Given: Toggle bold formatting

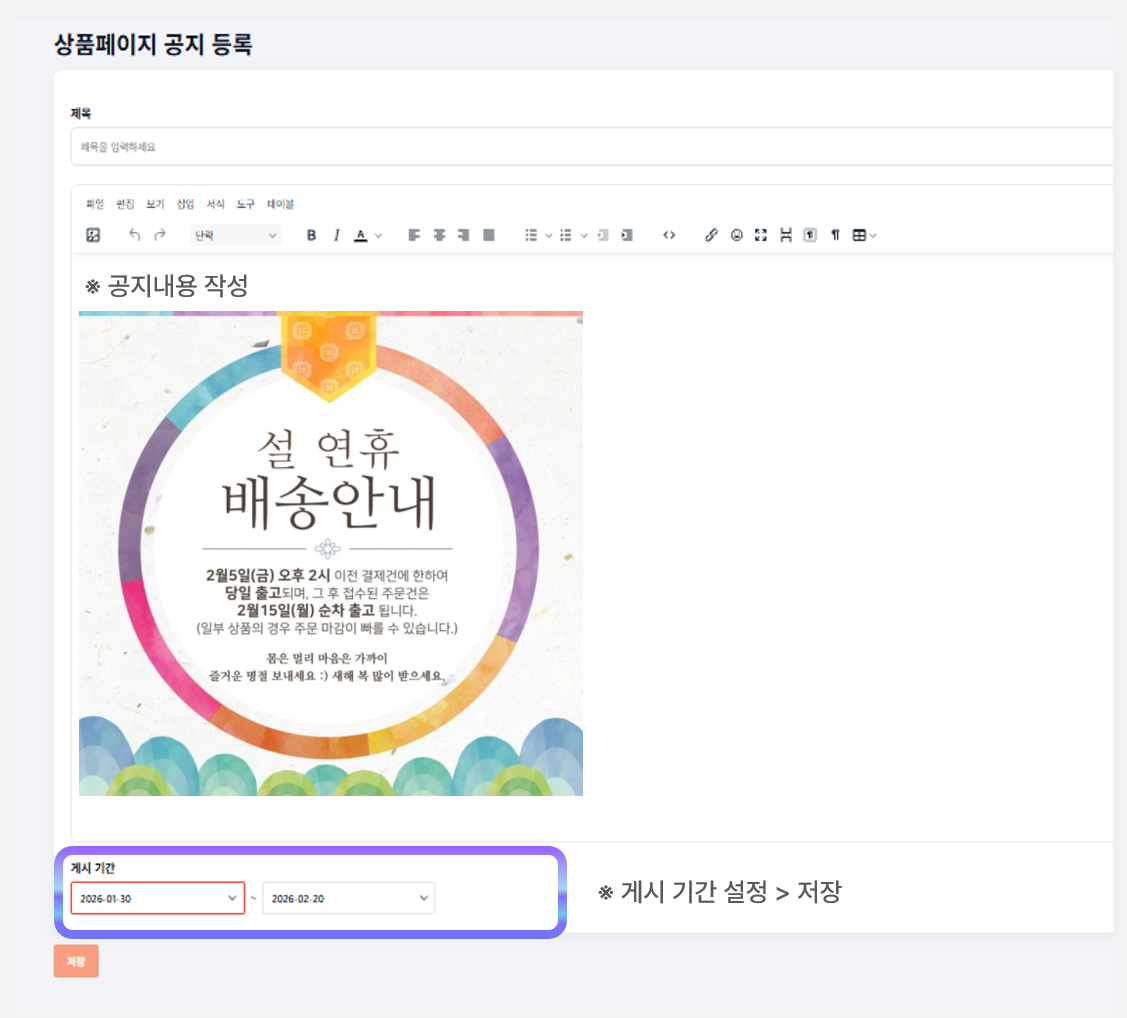Looking at the screenshot, I should 311,235.
